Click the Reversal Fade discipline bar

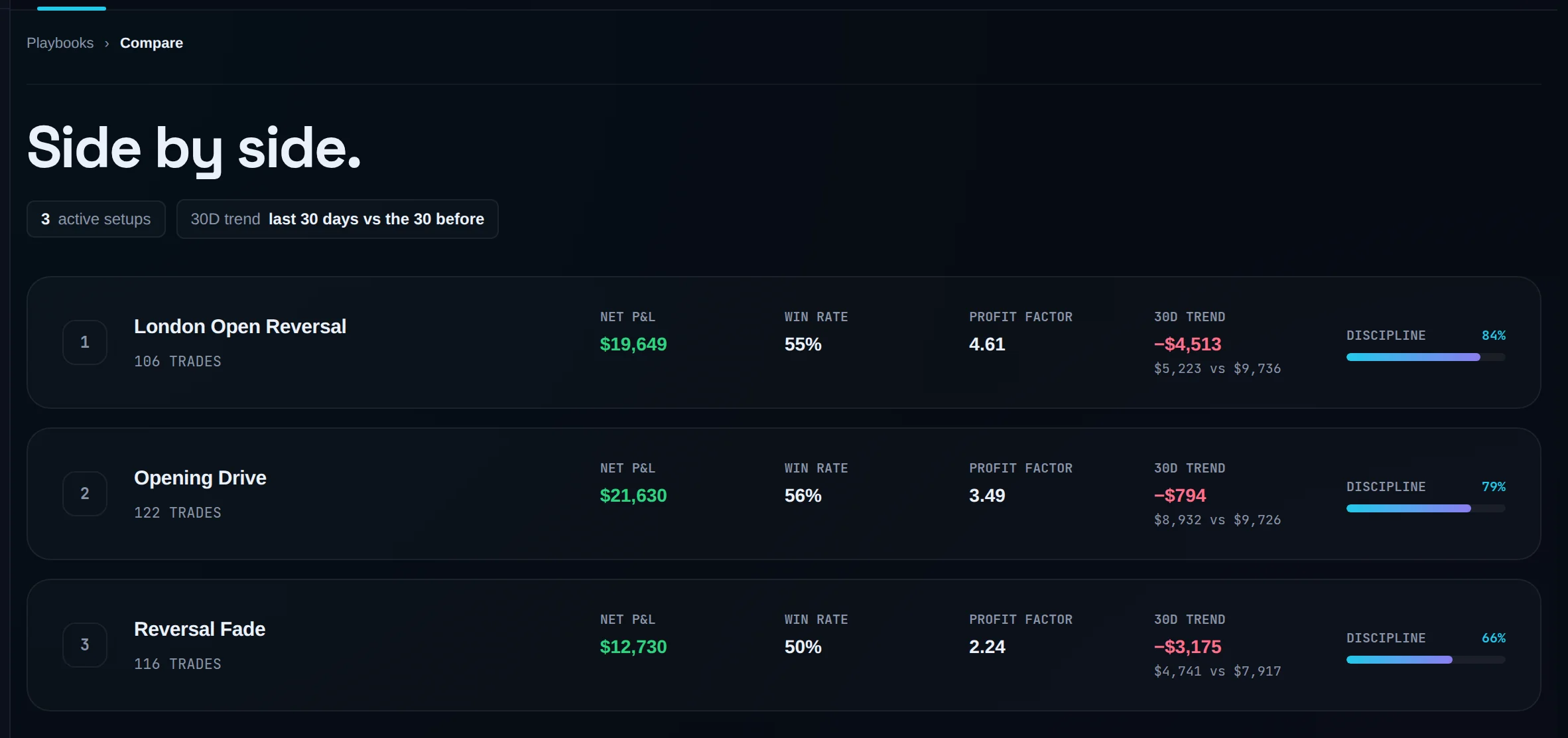click(x=1426, y=660)
